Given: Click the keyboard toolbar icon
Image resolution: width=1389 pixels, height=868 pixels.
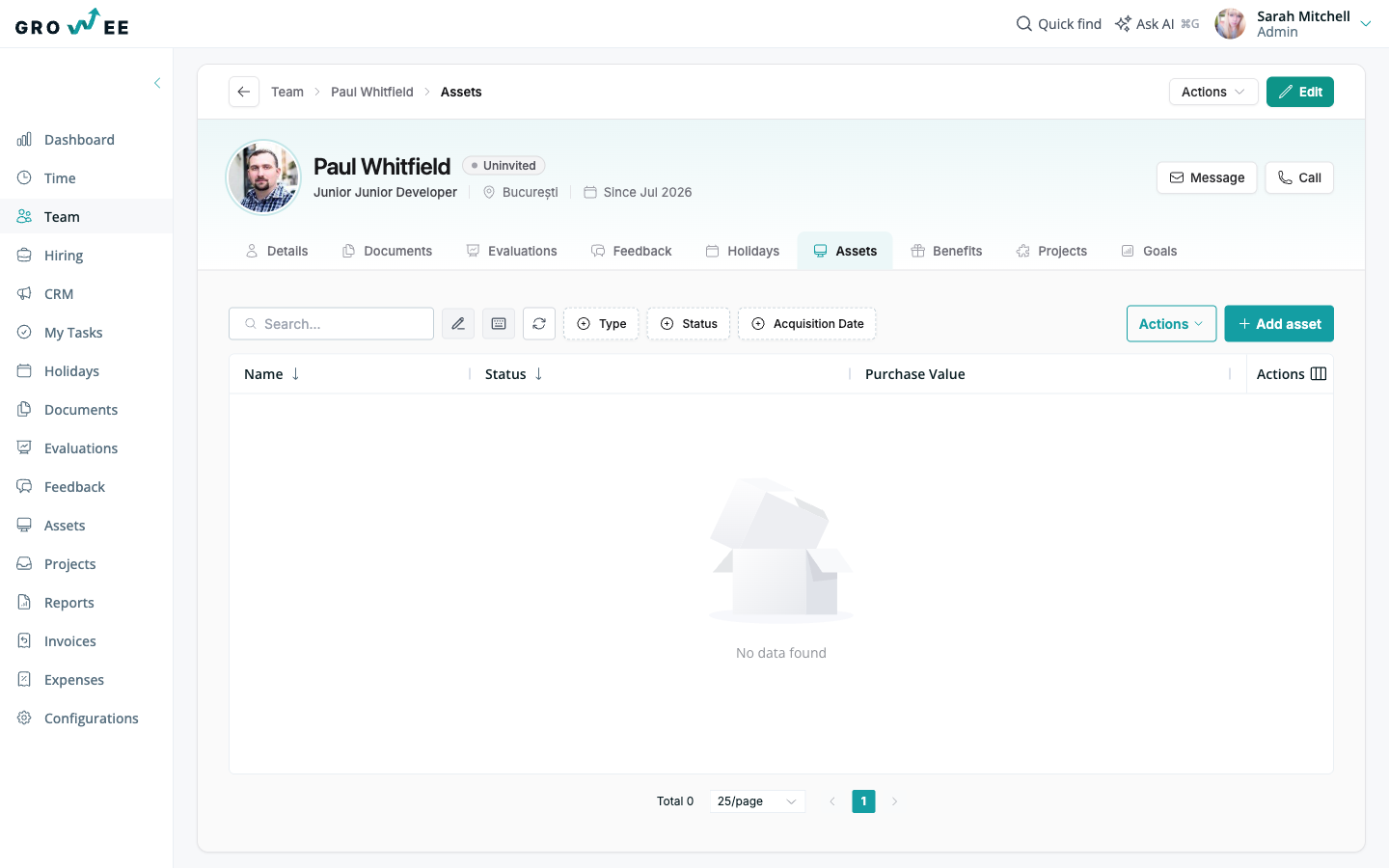Looking at the screenshot, I should (499, 324).
